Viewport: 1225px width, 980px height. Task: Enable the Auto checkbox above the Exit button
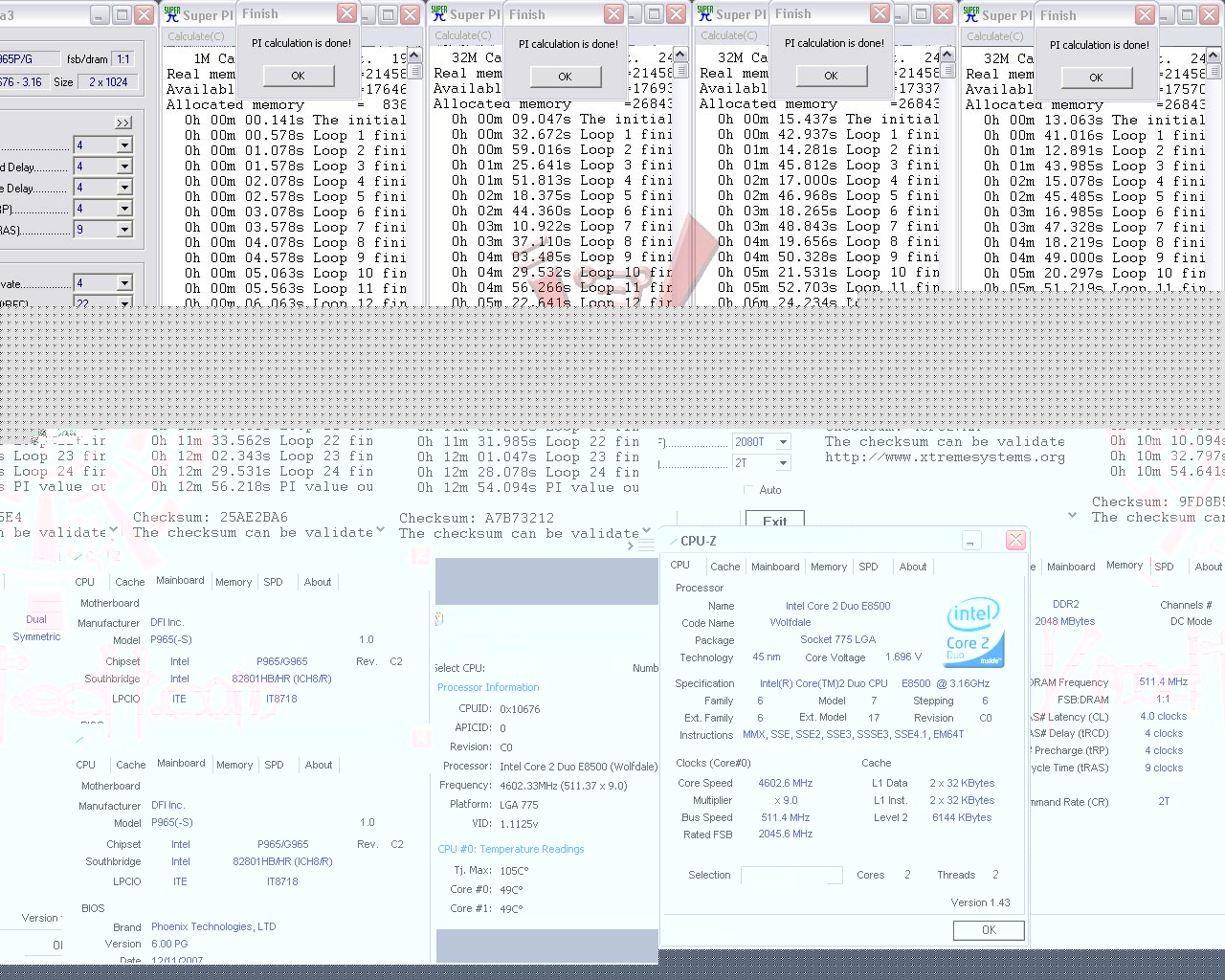pos(748,490)
